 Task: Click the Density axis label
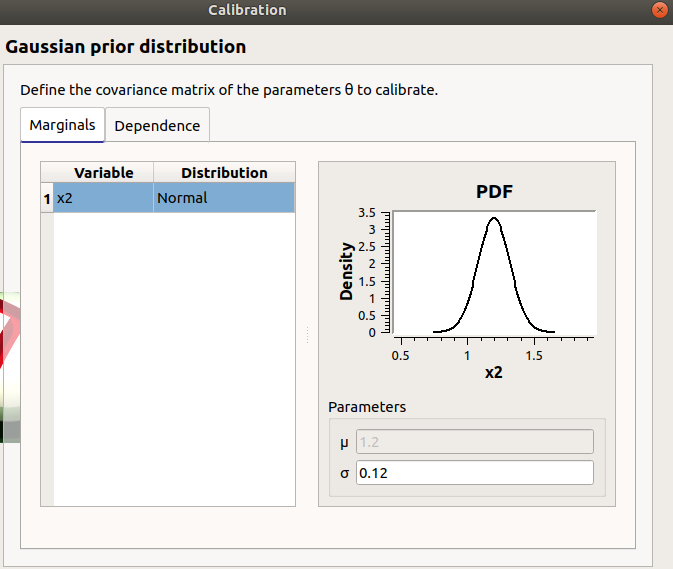click(347, 271)
